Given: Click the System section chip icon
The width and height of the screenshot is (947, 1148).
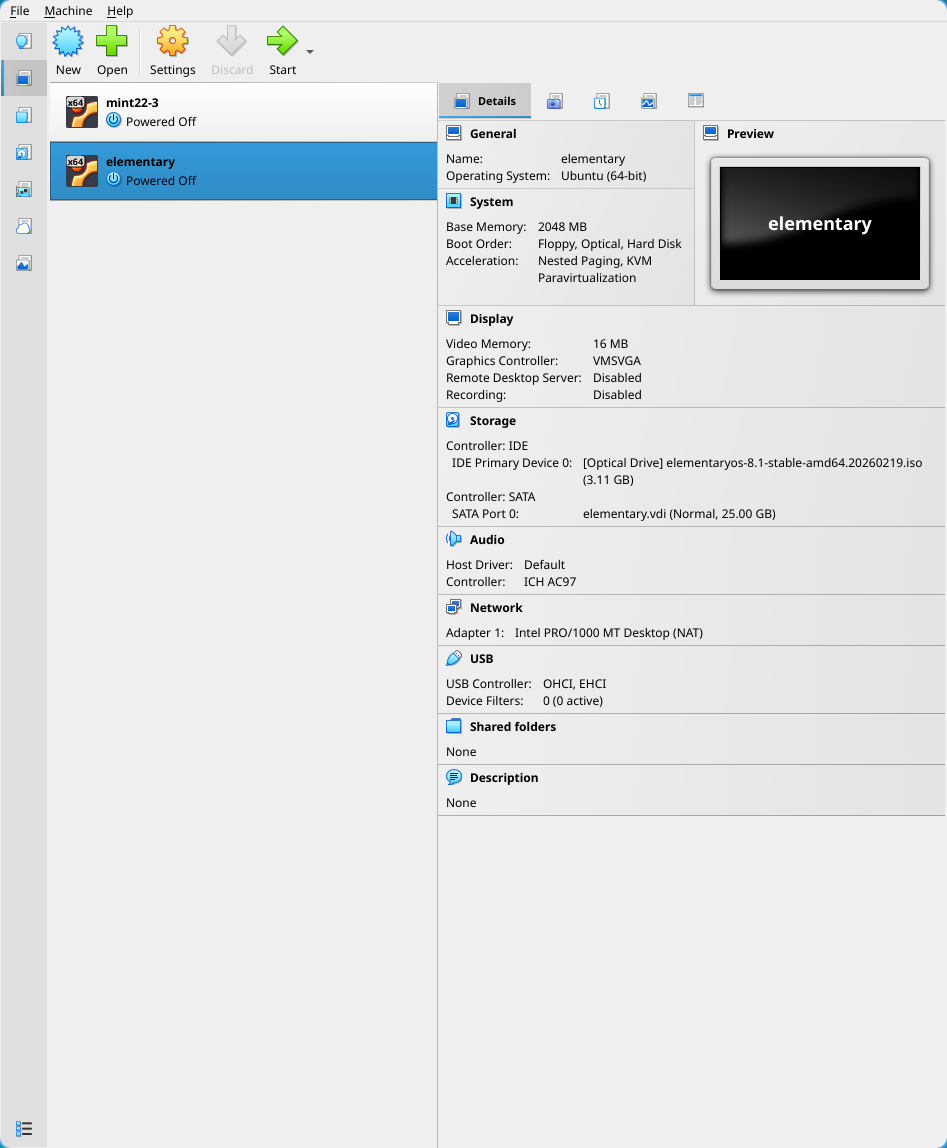Looking at the screenshot, I should pyautogui.click(x=453, y=201).
